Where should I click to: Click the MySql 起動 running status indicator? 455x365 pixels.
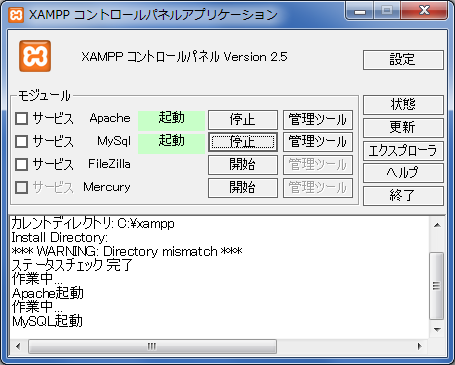coord(171,143)
